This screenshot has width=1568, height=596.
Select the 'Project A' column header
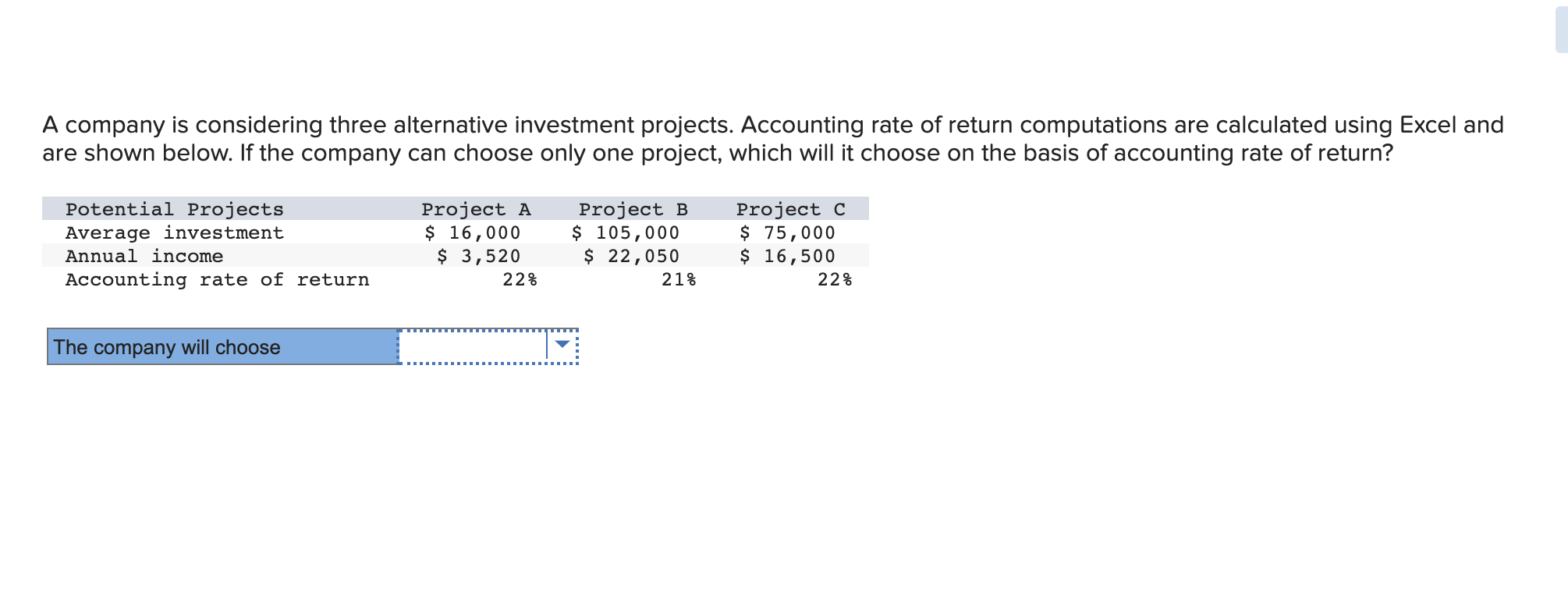[477, 208]
